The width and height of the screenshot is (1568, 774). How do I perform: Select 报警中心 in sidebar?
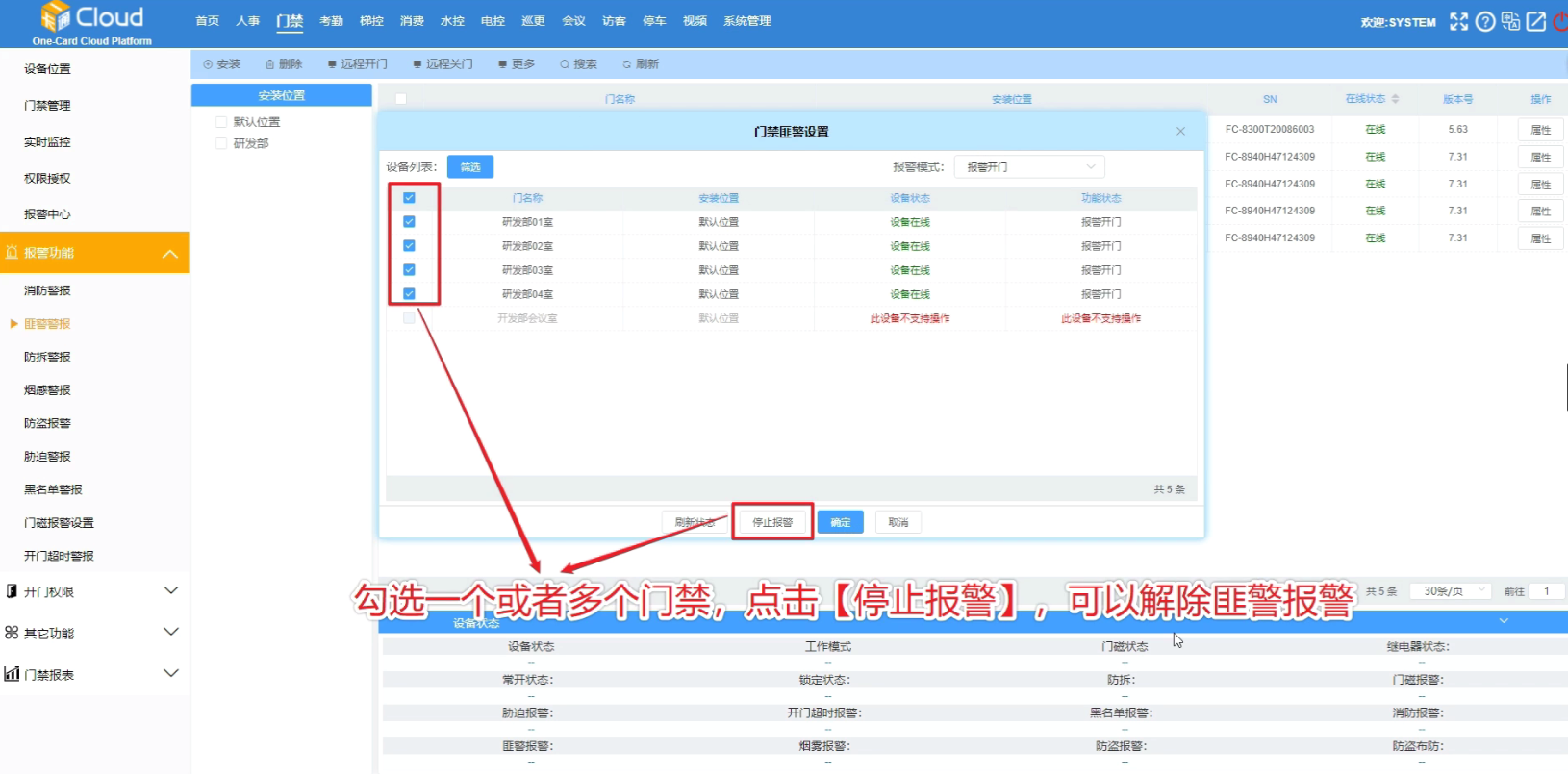pyautogui.click(x=47, y=214)
